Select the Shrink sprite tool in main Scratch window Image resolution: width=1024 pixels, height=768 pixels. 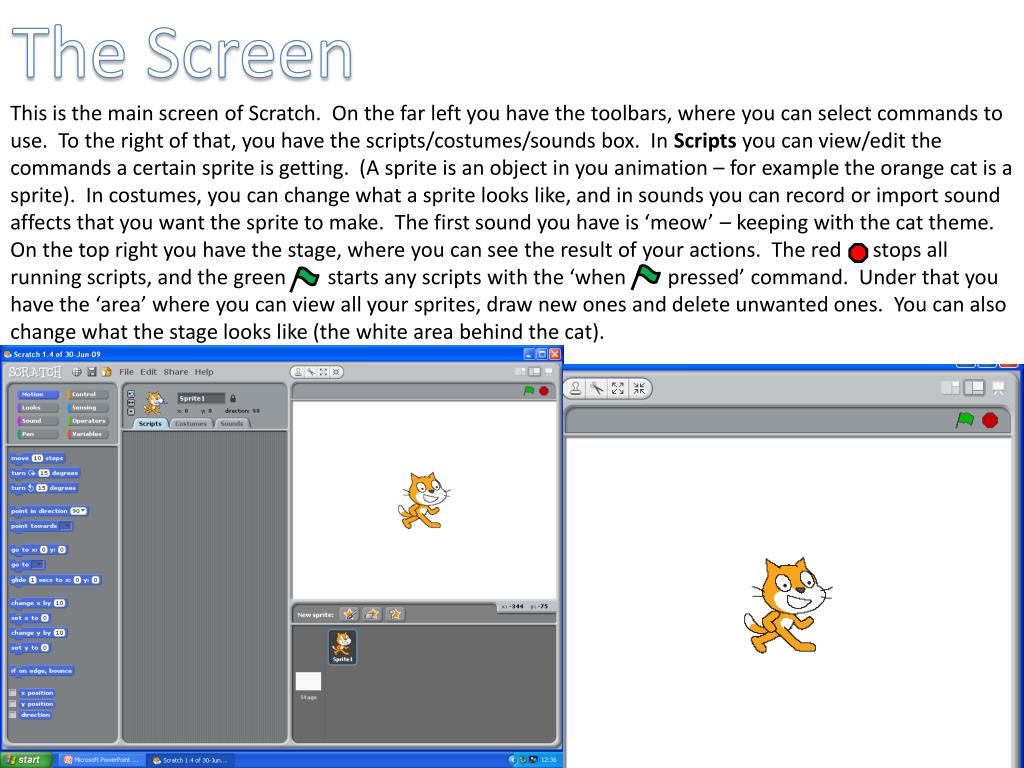[x=336, y=372]
